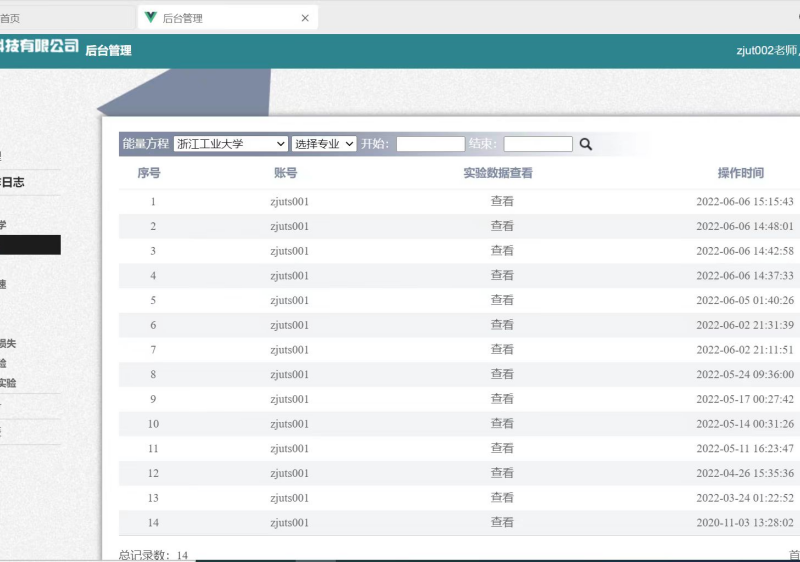Screen dimensions: 800x562
Task: Click the 后台管理 header title
Action: pos(108,50)
